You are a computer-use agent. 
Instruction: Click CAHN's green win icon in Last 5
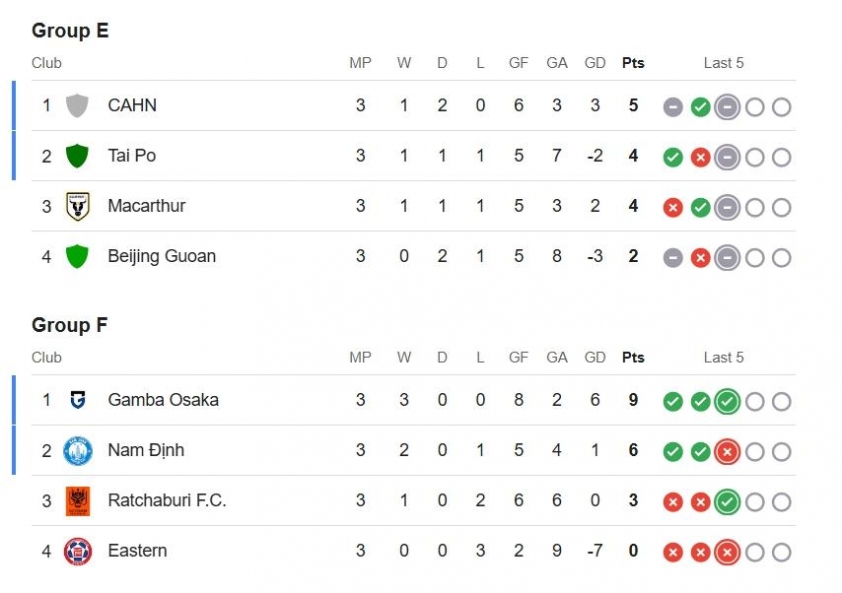[x=700, y=107]
